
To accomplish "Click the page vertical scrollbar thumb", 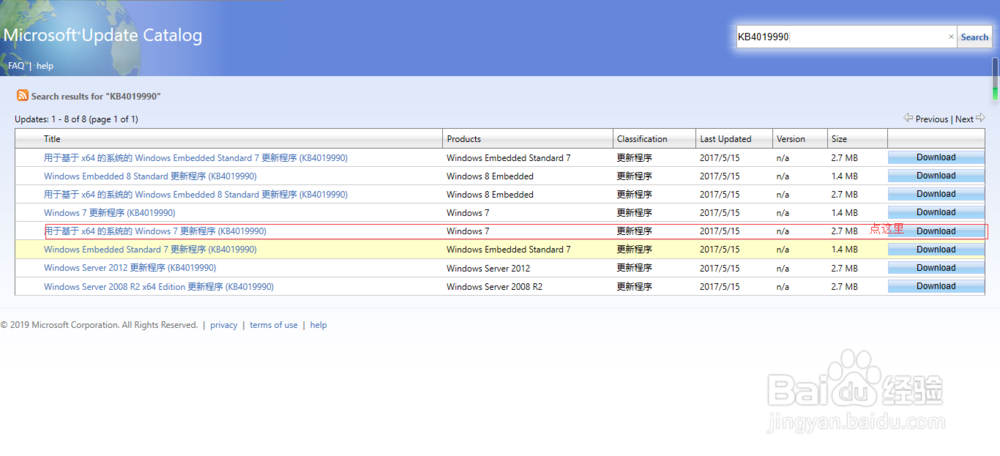I will coord(994,79).
